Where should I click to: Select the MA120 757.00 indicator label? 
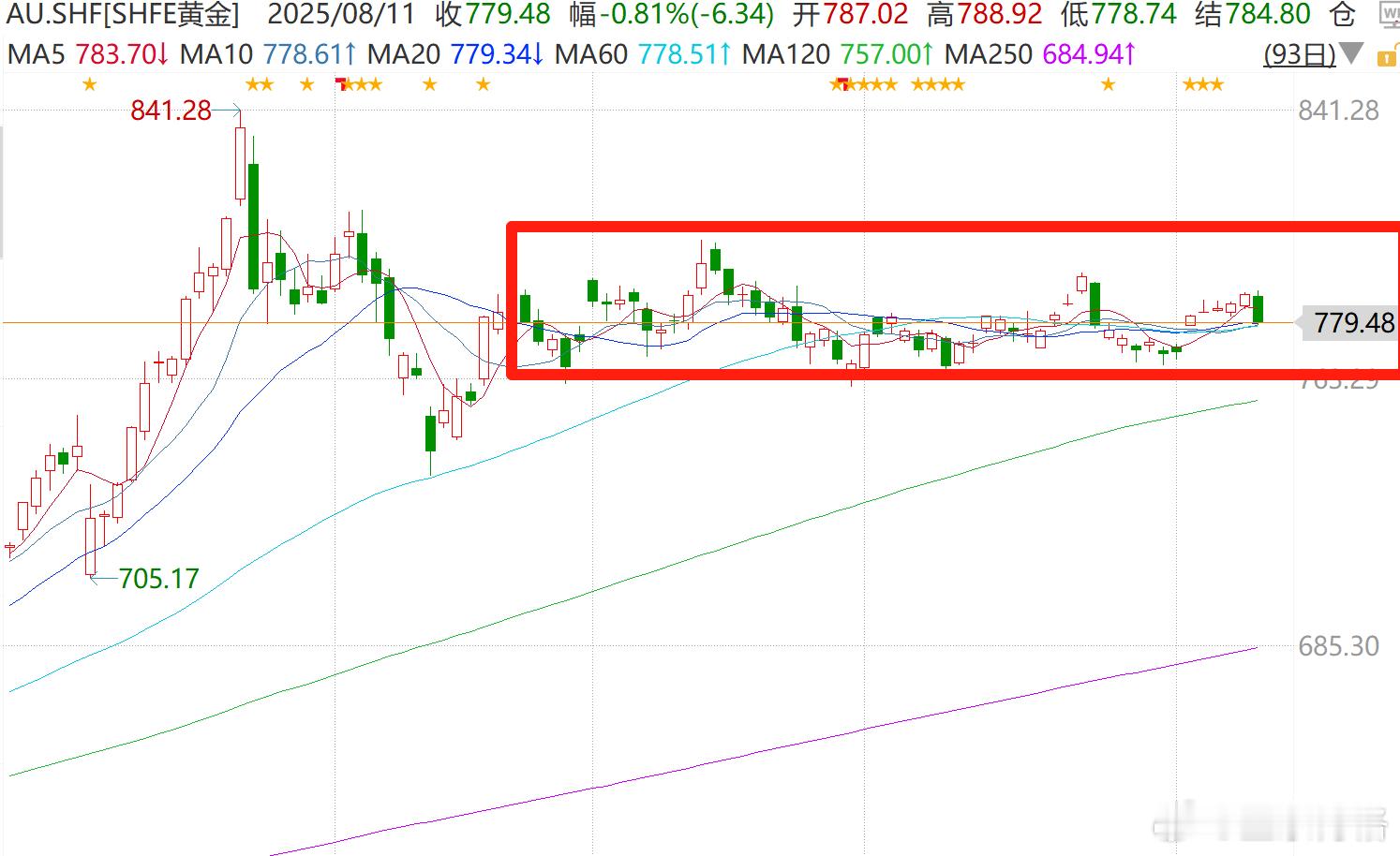(x=838, y=54)
